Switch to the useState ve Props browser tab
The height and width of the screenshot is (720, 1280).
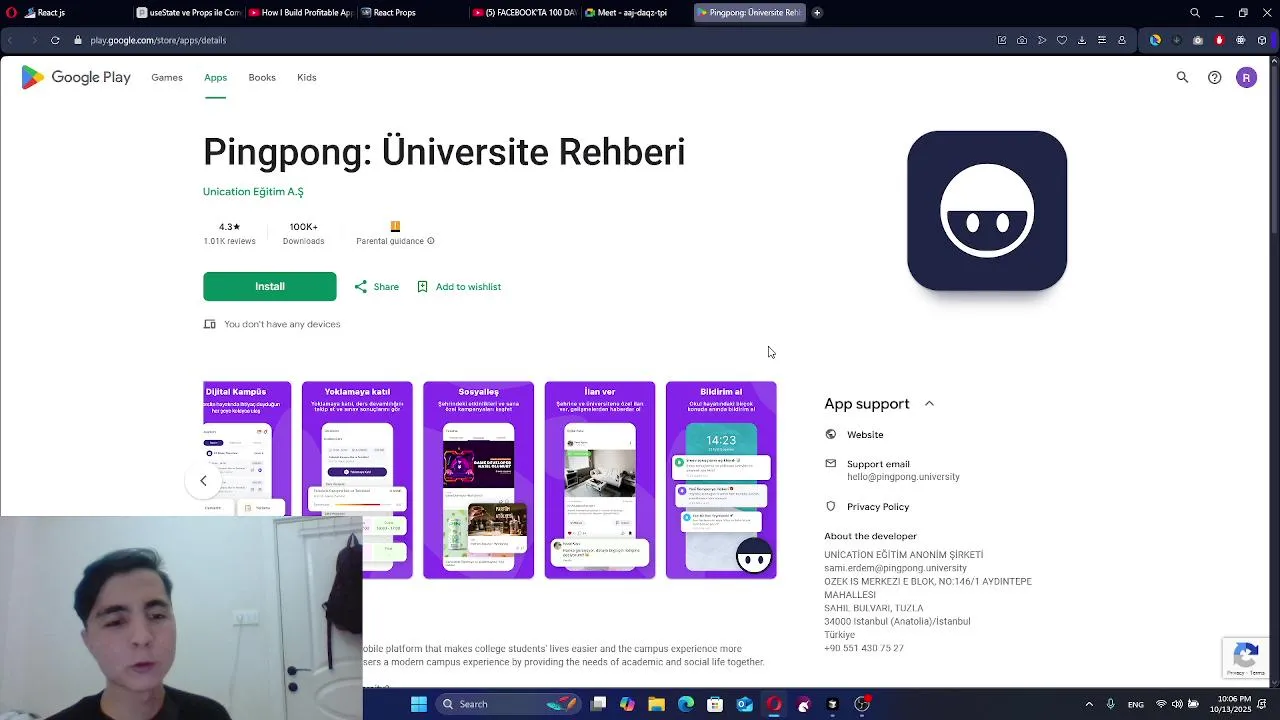pyautogui.click(x=187, y=13)
